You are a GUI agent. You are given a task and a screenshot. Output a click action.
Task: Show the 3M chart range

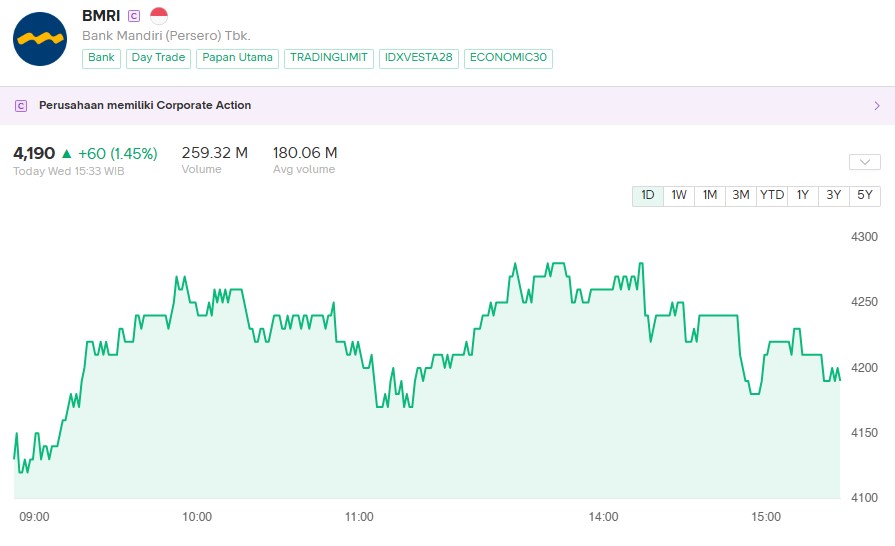point(741,195)
